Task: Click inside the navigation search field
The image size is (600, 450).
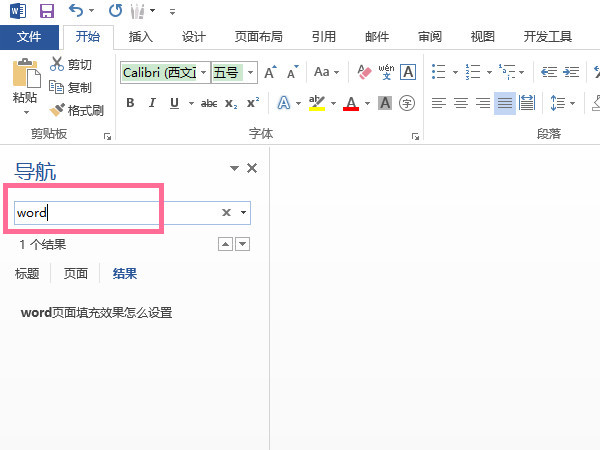Action: 115,213
